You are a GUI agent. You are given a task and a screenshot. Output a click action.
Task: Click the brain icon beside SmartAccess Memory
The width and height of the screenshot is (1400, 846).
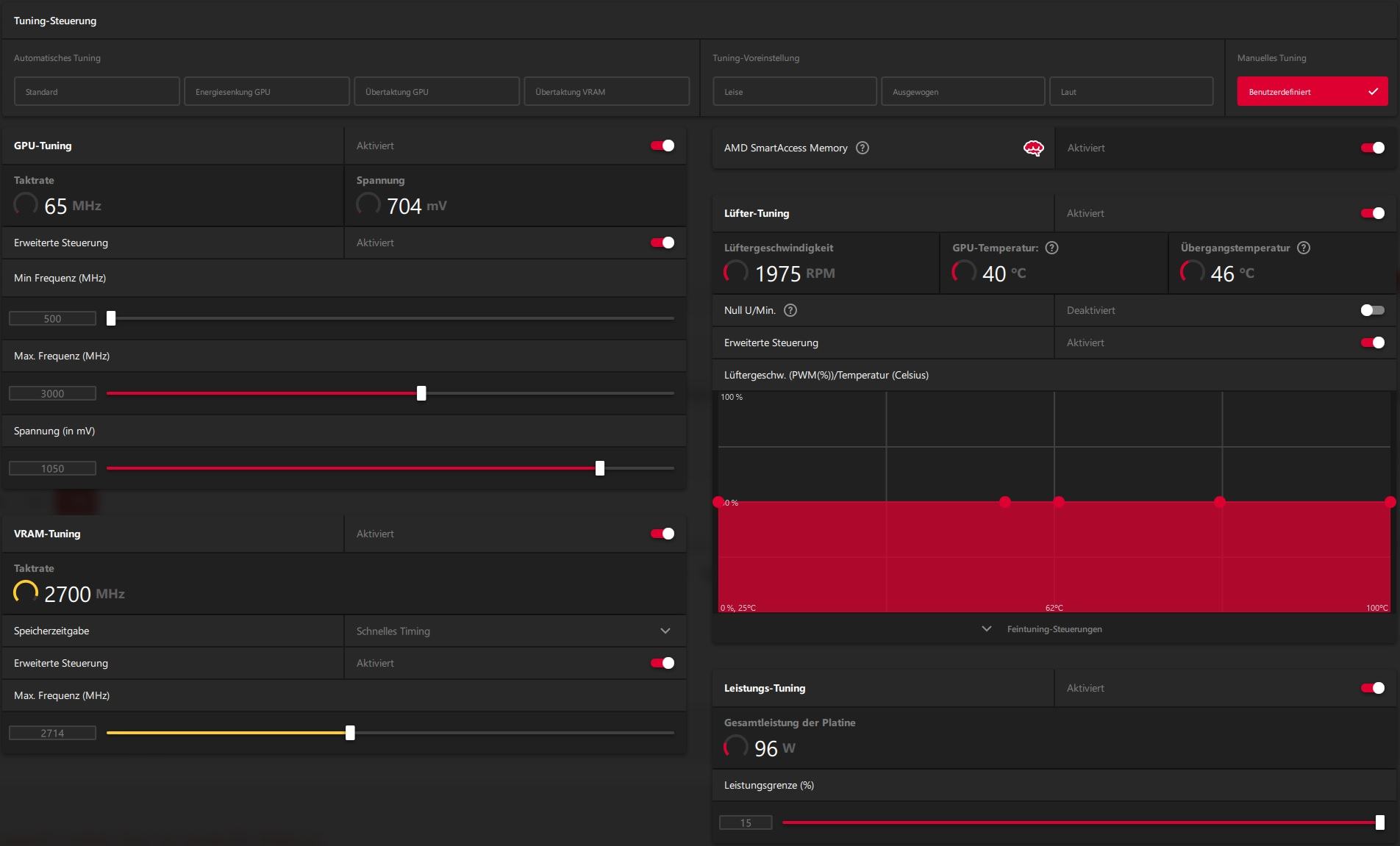tap(1033, 148)
